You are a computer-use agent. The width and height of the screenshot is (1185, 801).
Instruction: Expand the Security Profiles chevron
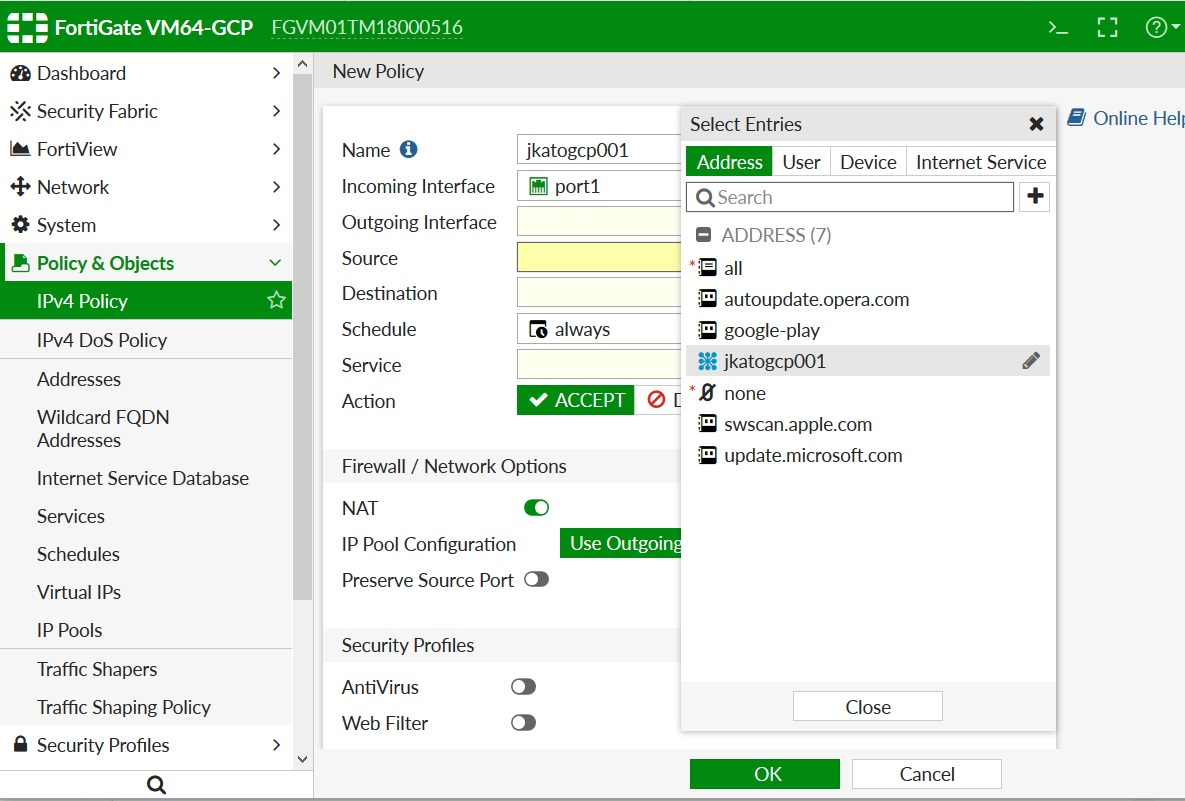(x=276, y=745)
